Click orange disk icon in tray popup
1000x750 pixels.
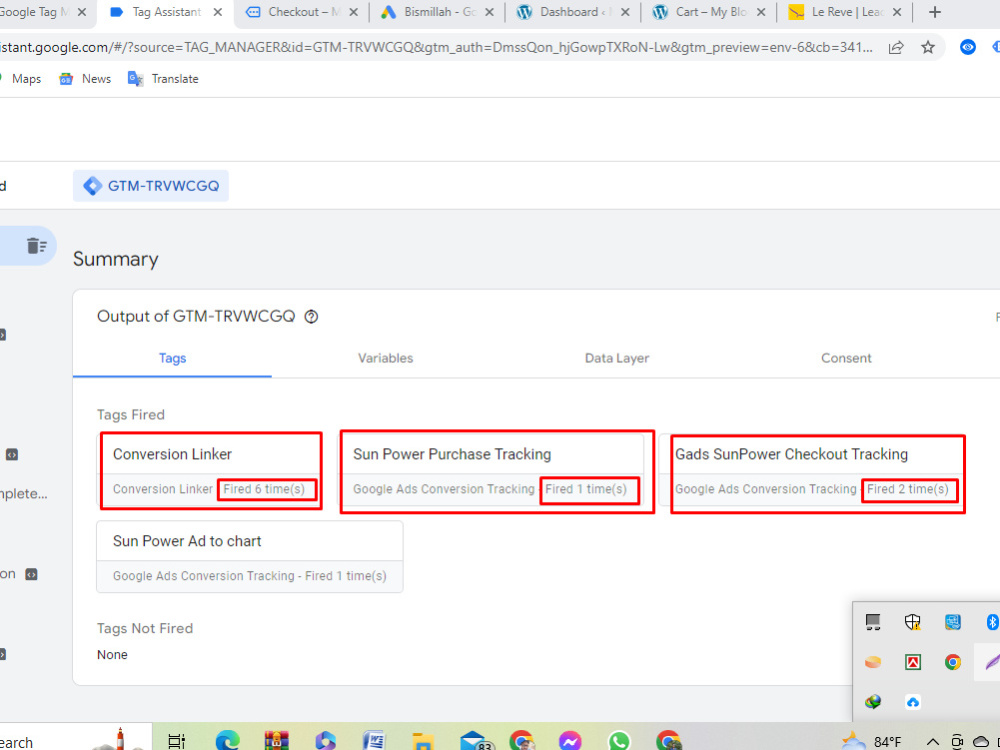pos(873,662)
